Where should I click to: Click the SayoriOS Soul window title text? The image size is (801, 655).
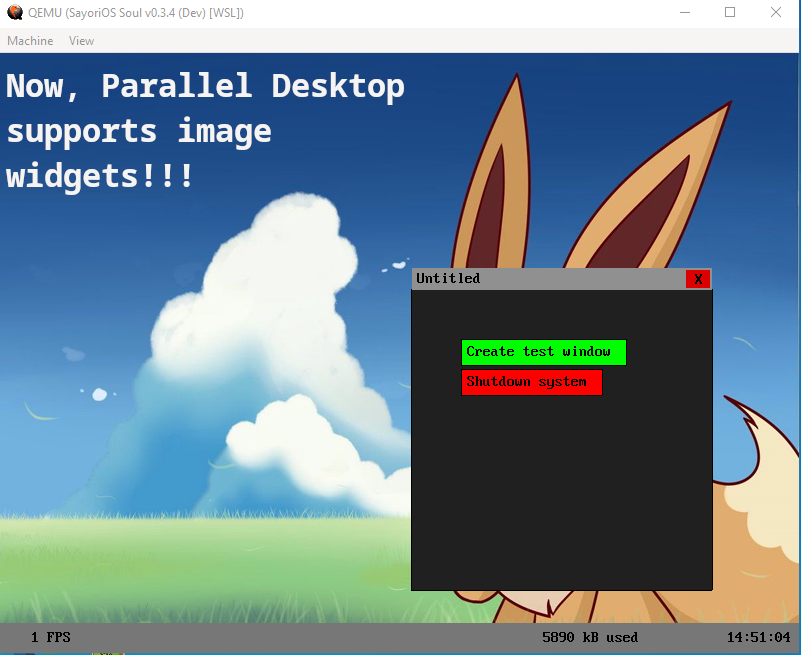pyautogui.click(x=136, y=12)
